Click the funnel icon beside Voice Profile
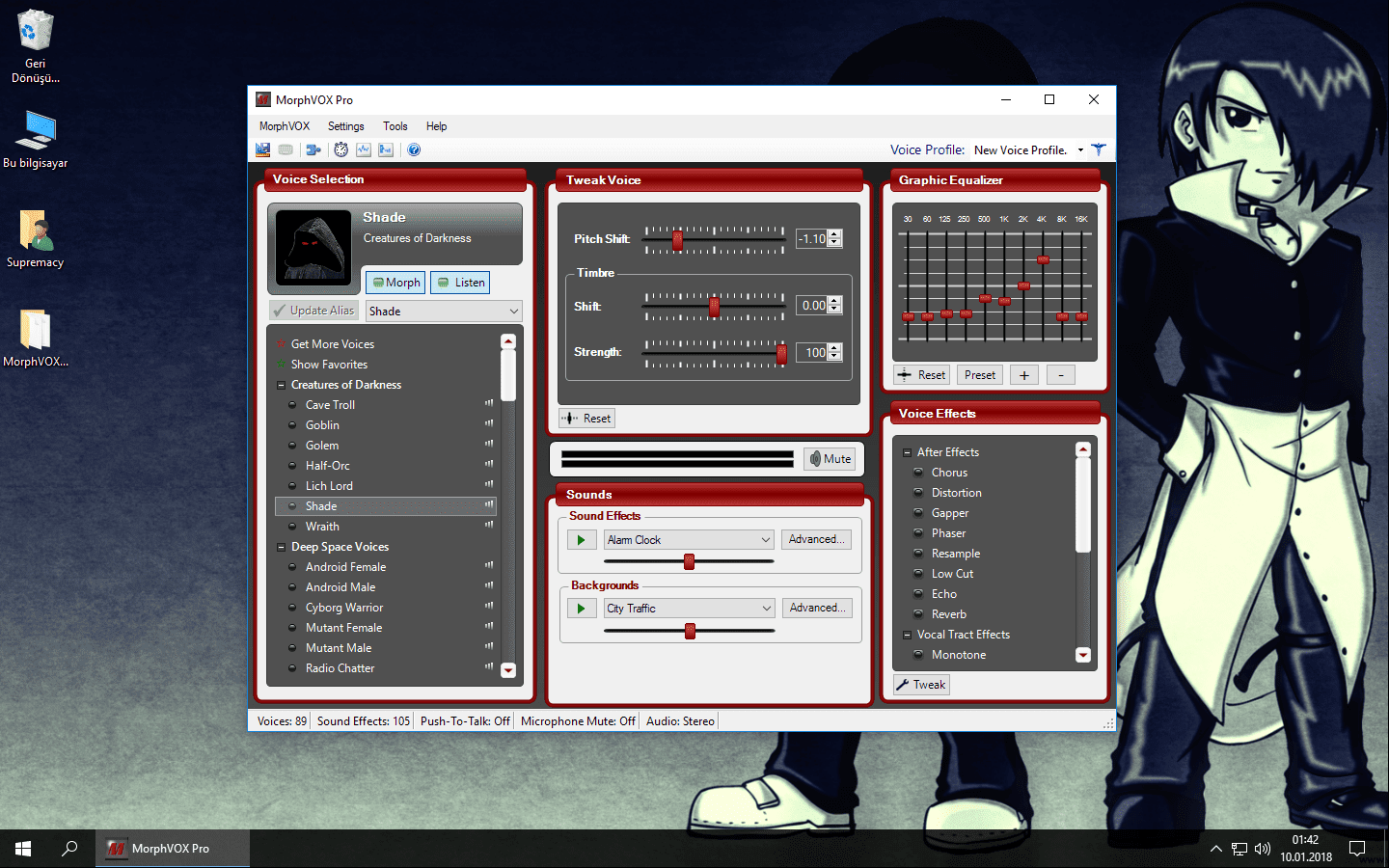1389x868 pixels. 1099,149
